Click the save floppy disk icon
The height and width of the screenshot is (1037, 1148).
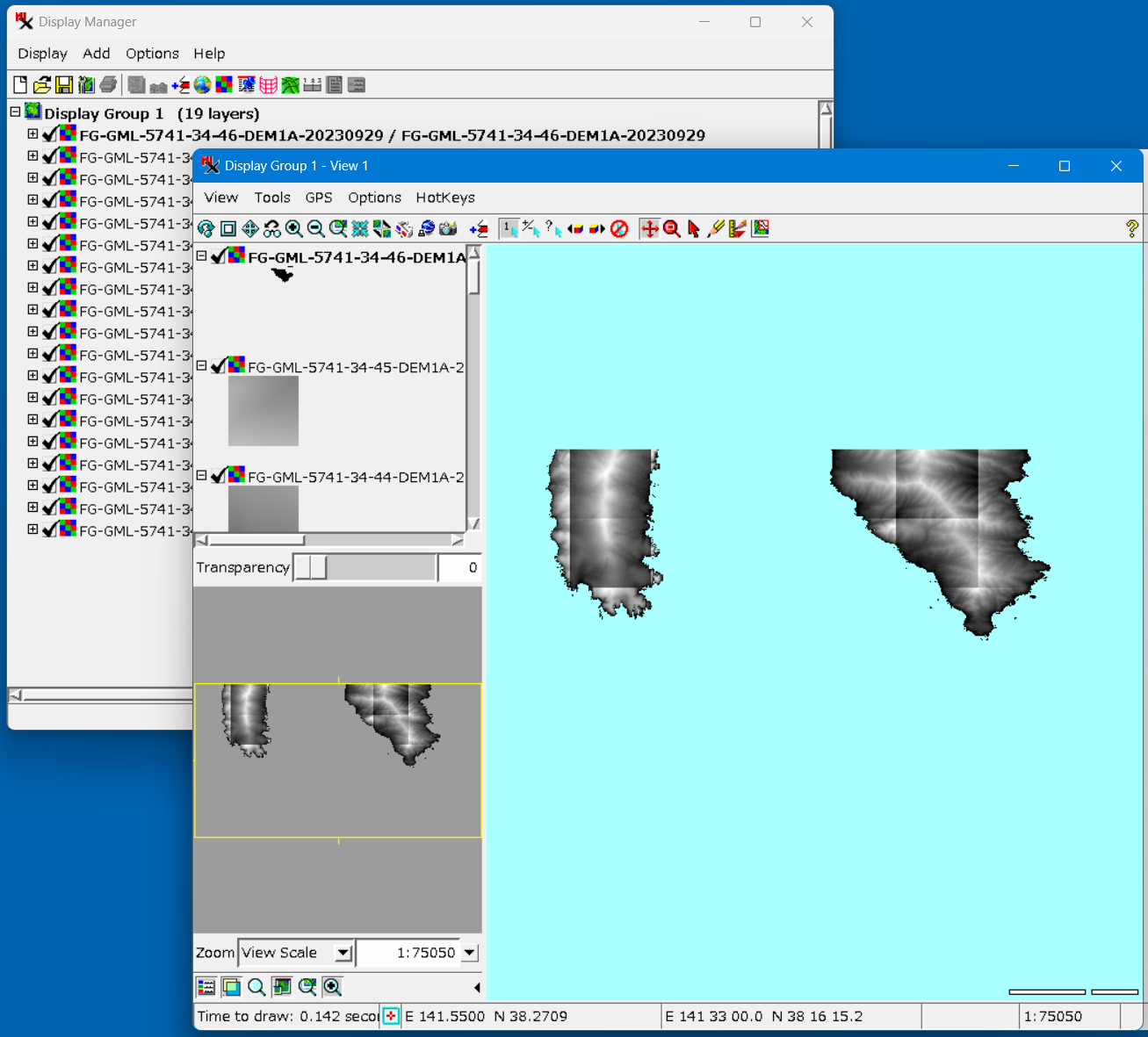(x=64, y=85)
